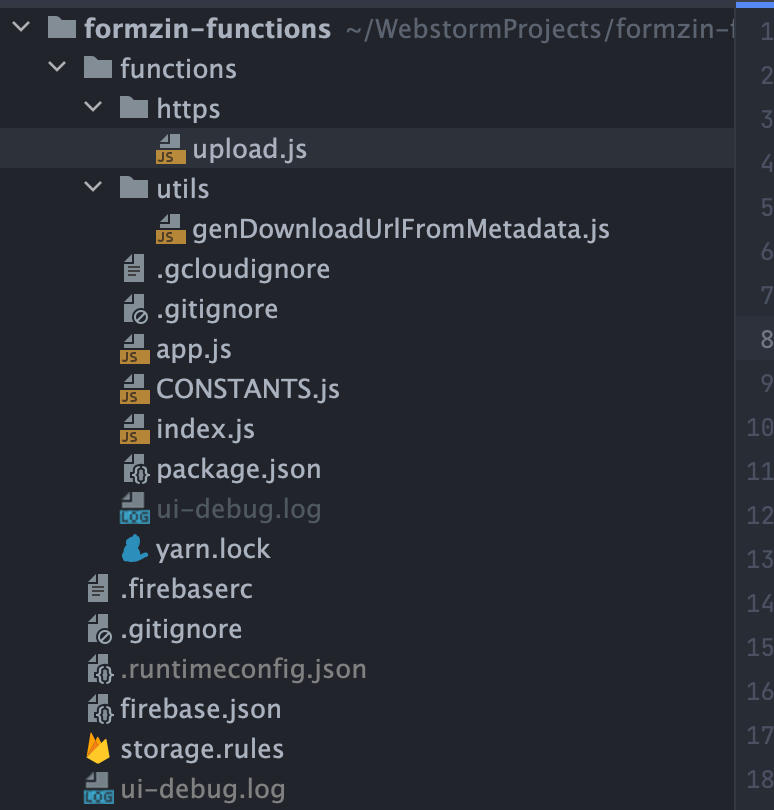Image resolution: width=774 pixels, height=810 pixels.
Task: Click the text file icon beside .gcloudignore
Action: click(x=134, y=269)
